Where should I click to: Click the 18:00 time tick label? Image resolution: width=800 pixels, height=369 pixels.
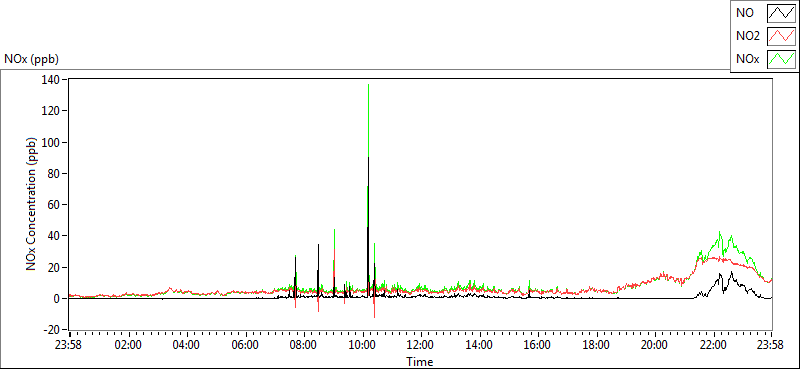[597, 345]
